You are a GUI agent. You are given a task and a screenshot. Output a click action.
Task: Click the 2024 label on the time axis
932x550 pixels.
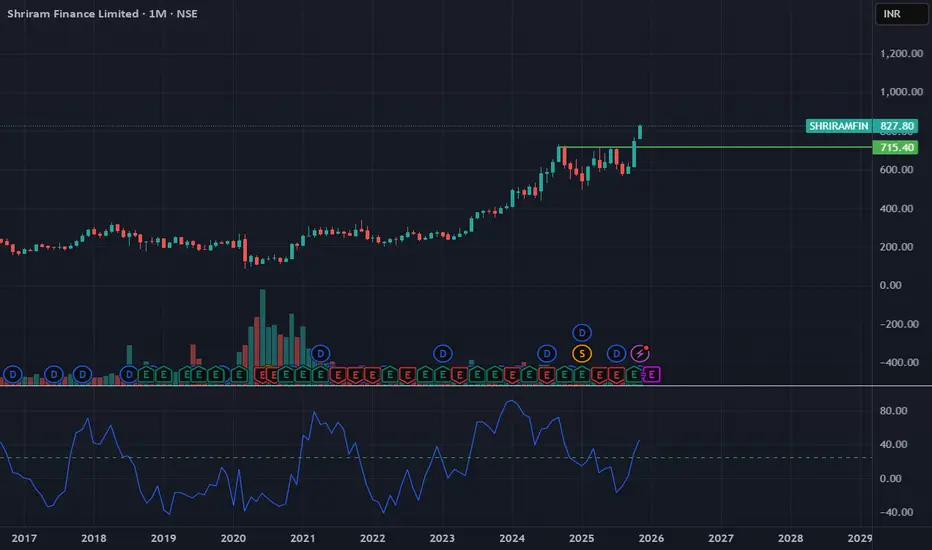[512, 538]
